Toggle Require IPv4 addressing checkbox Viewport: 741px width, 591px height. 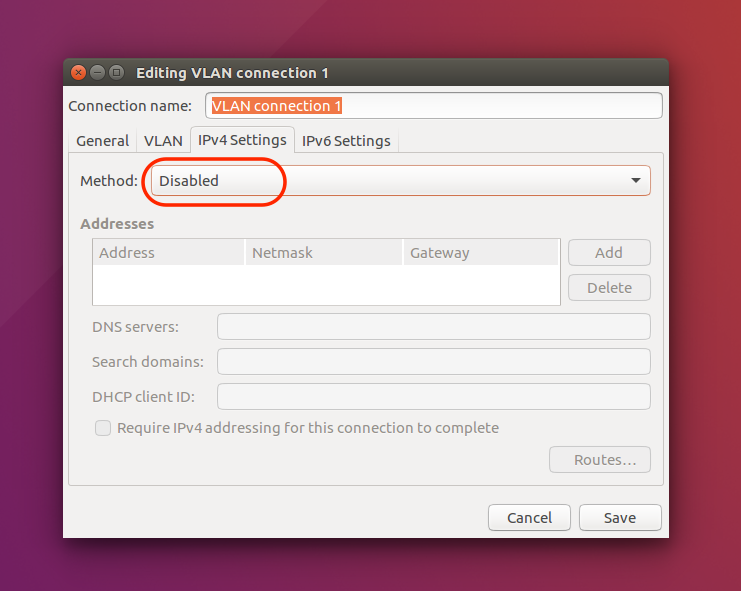(103, 428)
